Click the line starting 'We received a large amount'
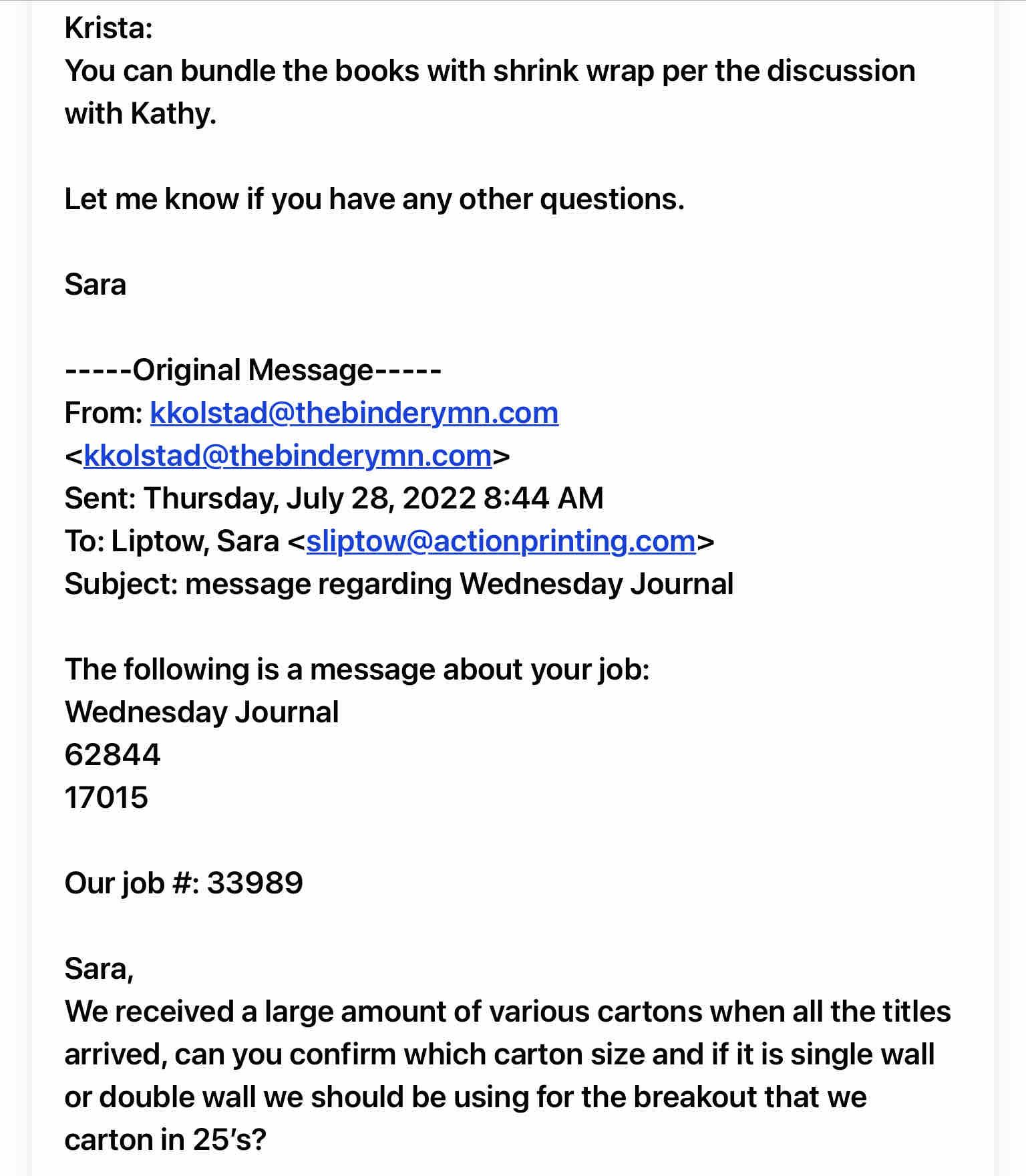1026x1176 pixels. pyautogui.click(x=507, y=1012)
